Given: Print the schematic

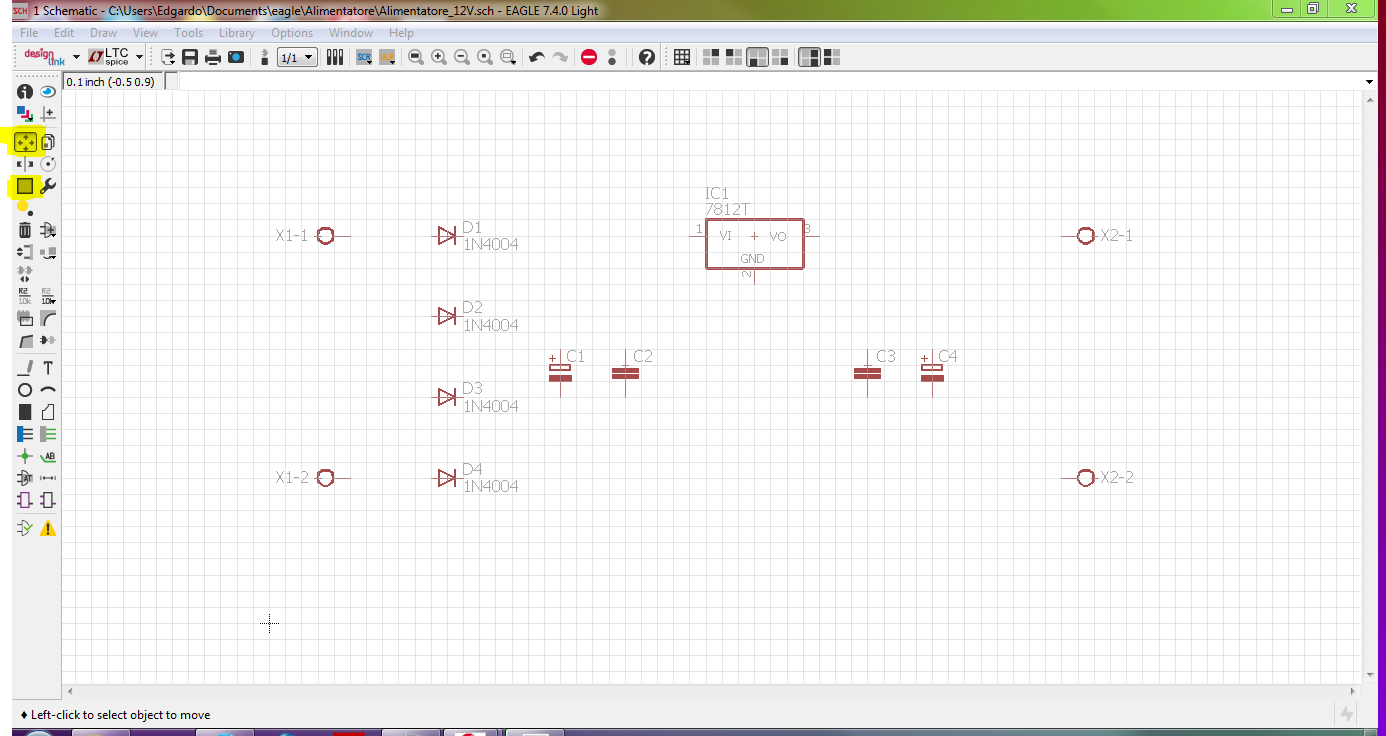Looking at the screenshot, I should point(213,57).
